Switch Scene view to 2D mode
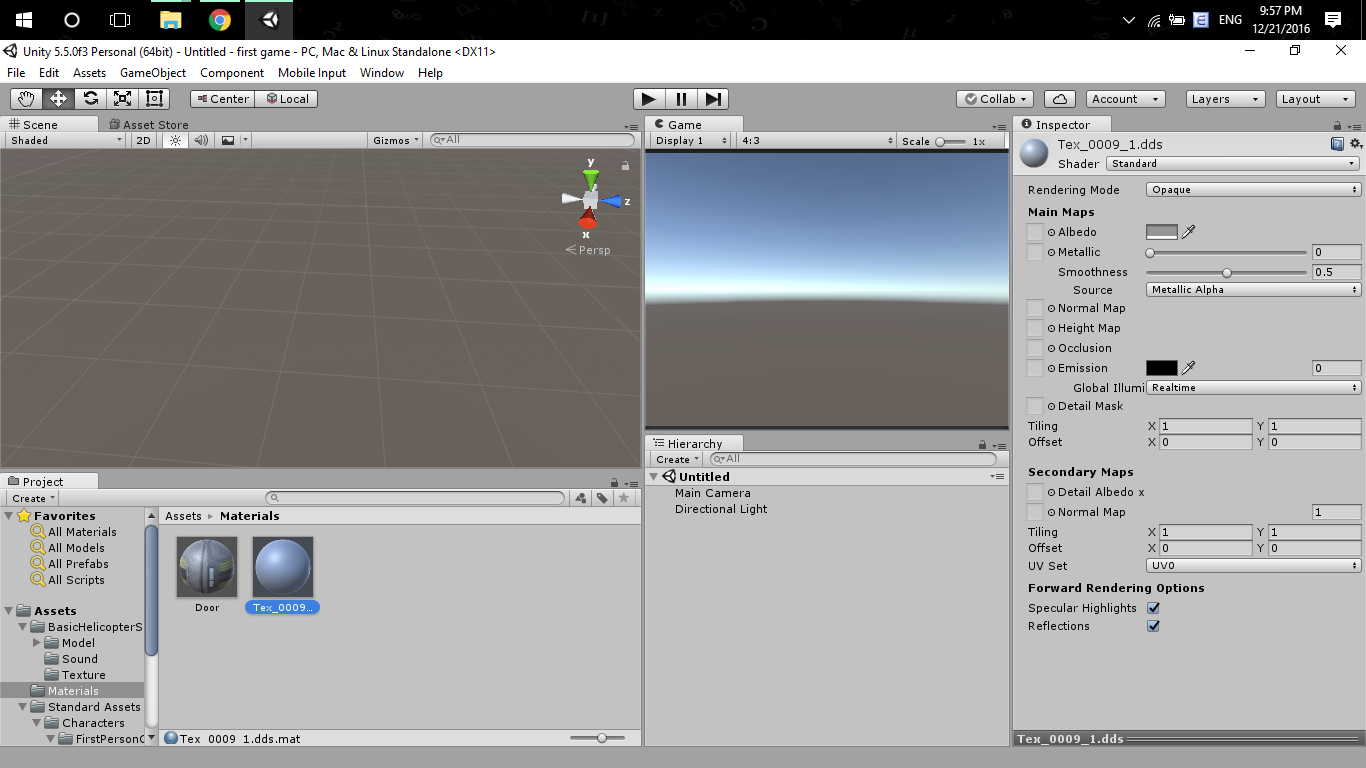Image resolution: width=1366 pixels, height=768 pixels. [142, 140]
